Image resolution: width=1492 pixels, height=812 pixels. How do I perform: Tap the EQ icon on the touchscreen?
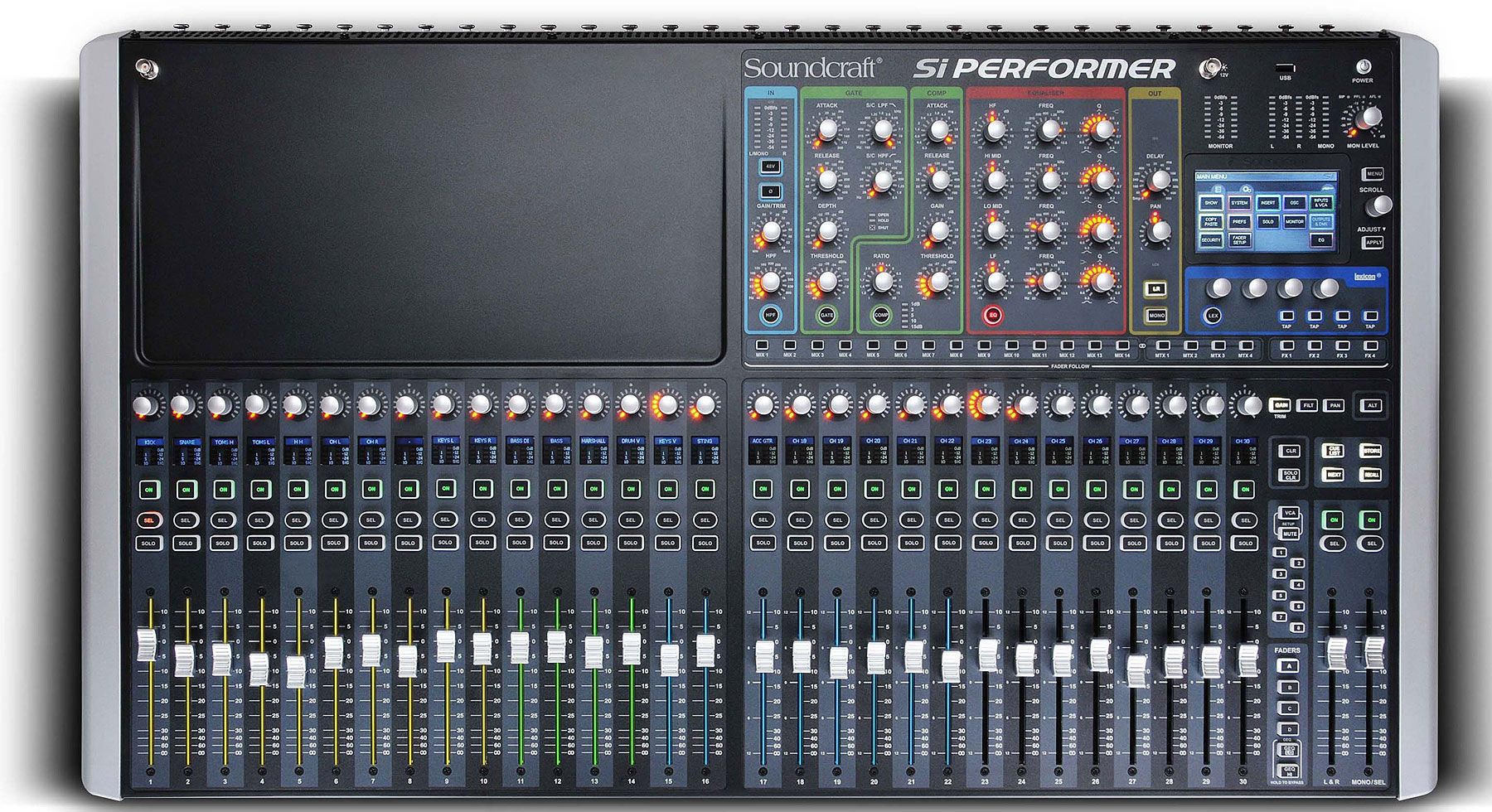pos(1321,240)
